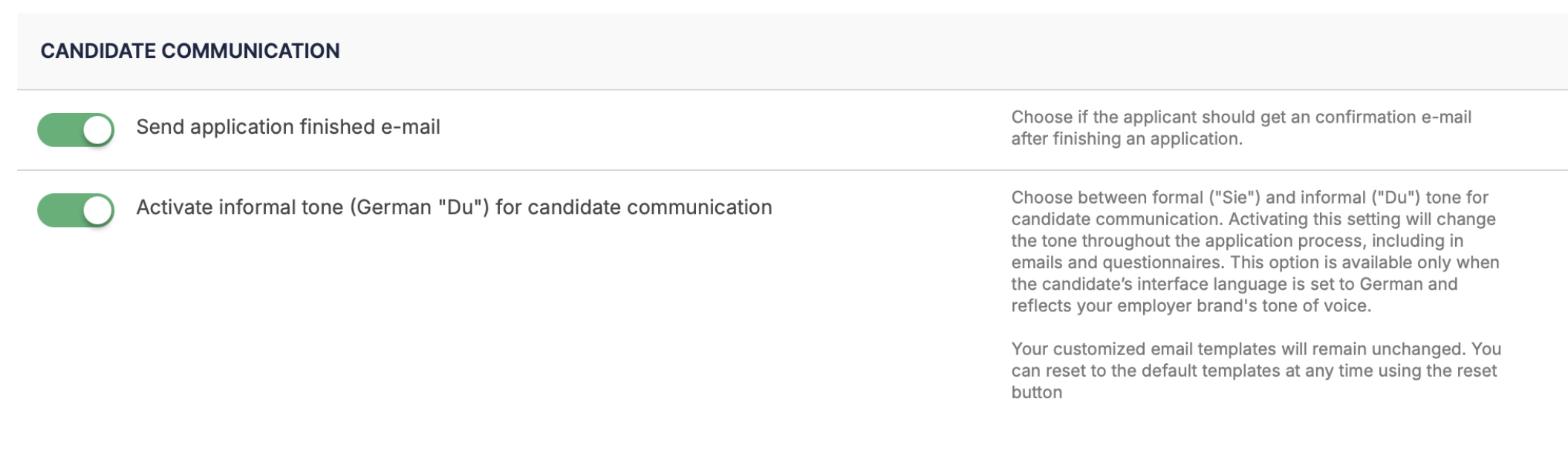Click "for candidate communication" in the second label
The height and width of the screenshot is (454, 1568).
pos(634,207)
